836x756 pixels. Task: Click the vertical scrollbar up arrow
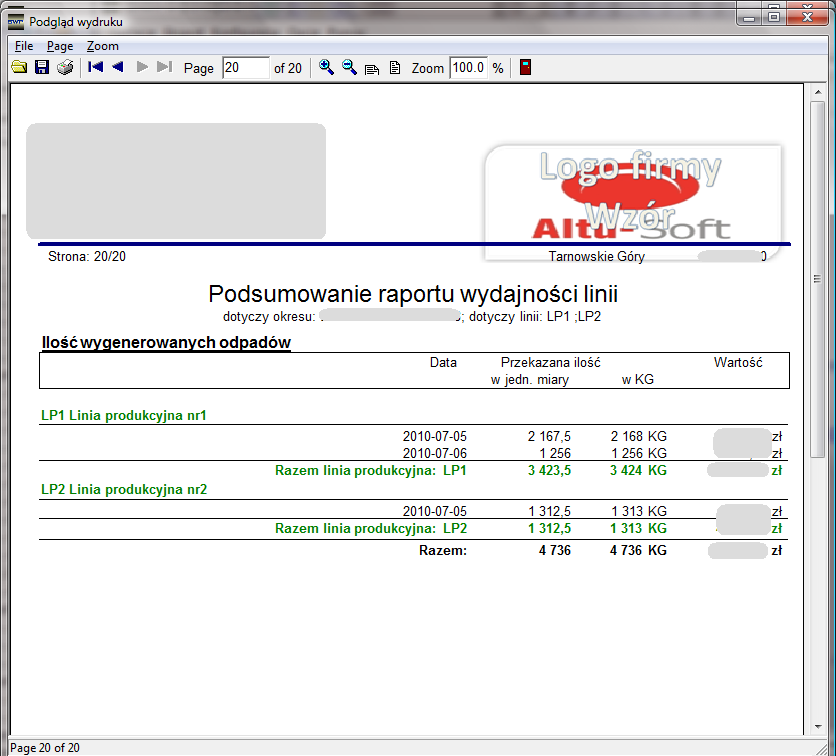tap(818, 94)
